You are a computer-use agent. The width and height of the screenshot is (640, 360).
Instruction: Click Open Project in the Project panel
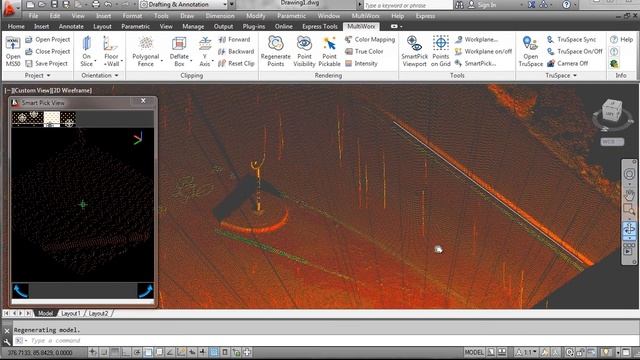click(48, 40)
